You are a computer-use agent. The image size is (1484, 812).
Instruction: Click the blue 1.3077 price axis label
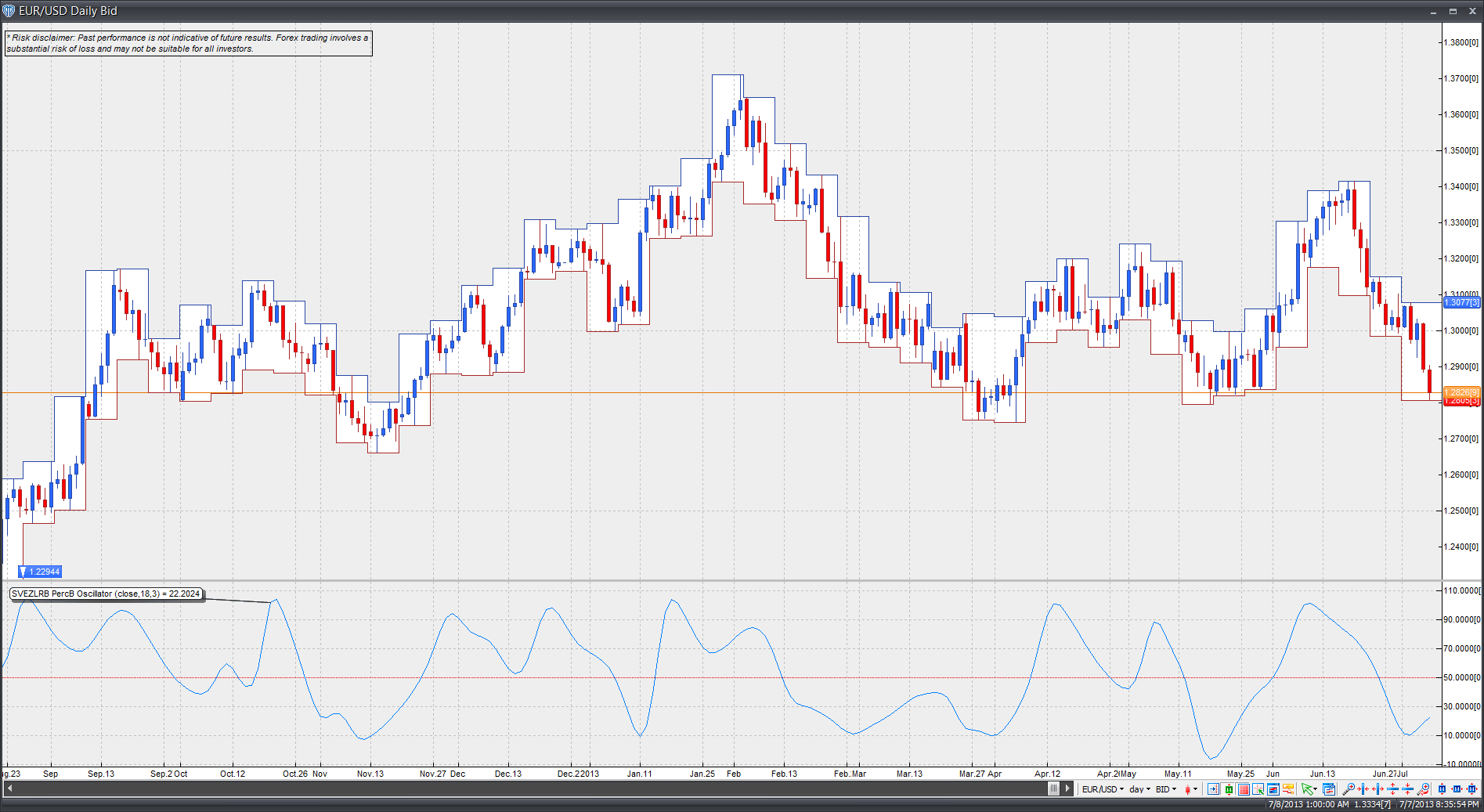pyautogui.click(x=1461, y=302)
